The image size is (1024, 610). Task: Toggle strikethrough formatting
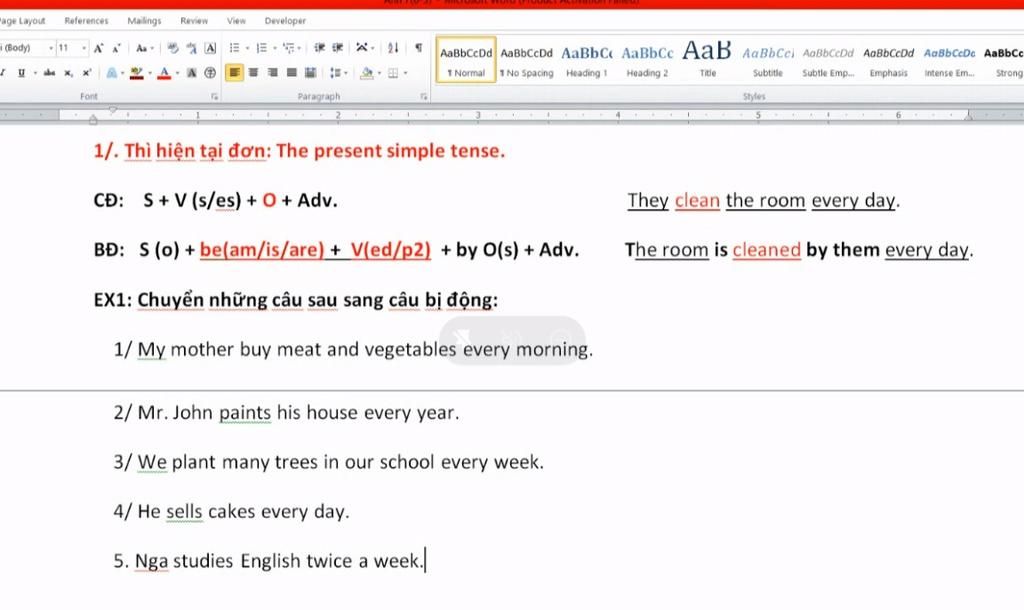[x=49, y=73]
